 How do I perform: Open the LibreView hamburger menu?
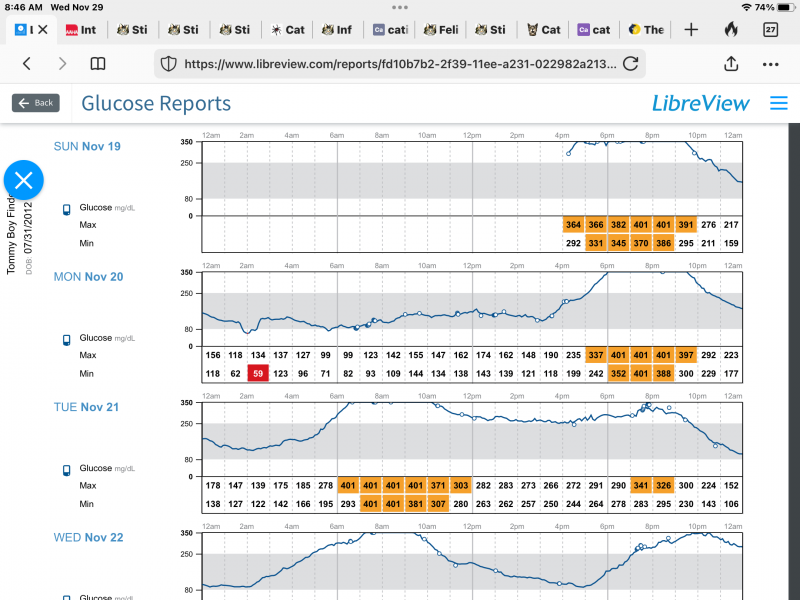click(779, 103)
